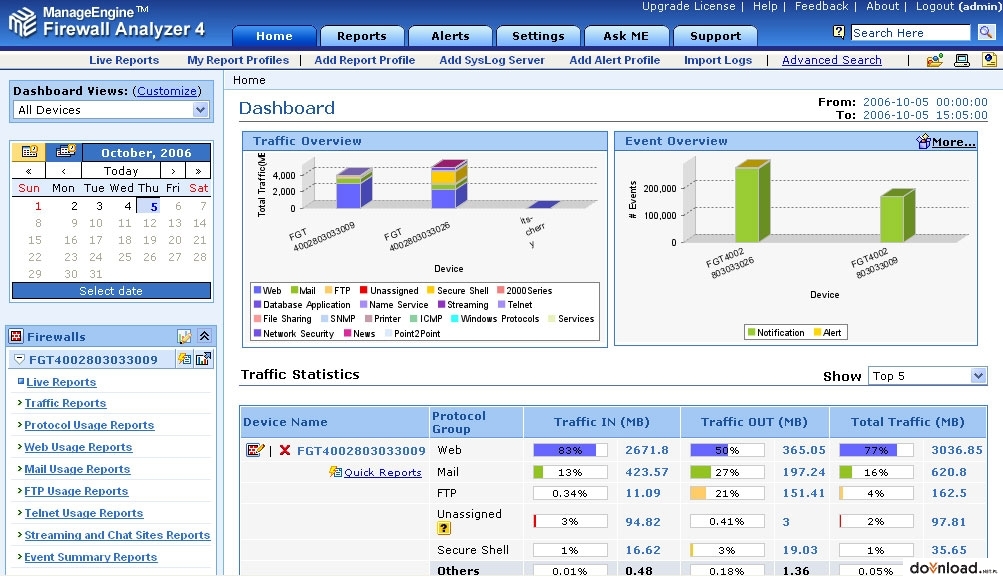Click the Quick Reports icon in the table

click(x=335, y=472)
